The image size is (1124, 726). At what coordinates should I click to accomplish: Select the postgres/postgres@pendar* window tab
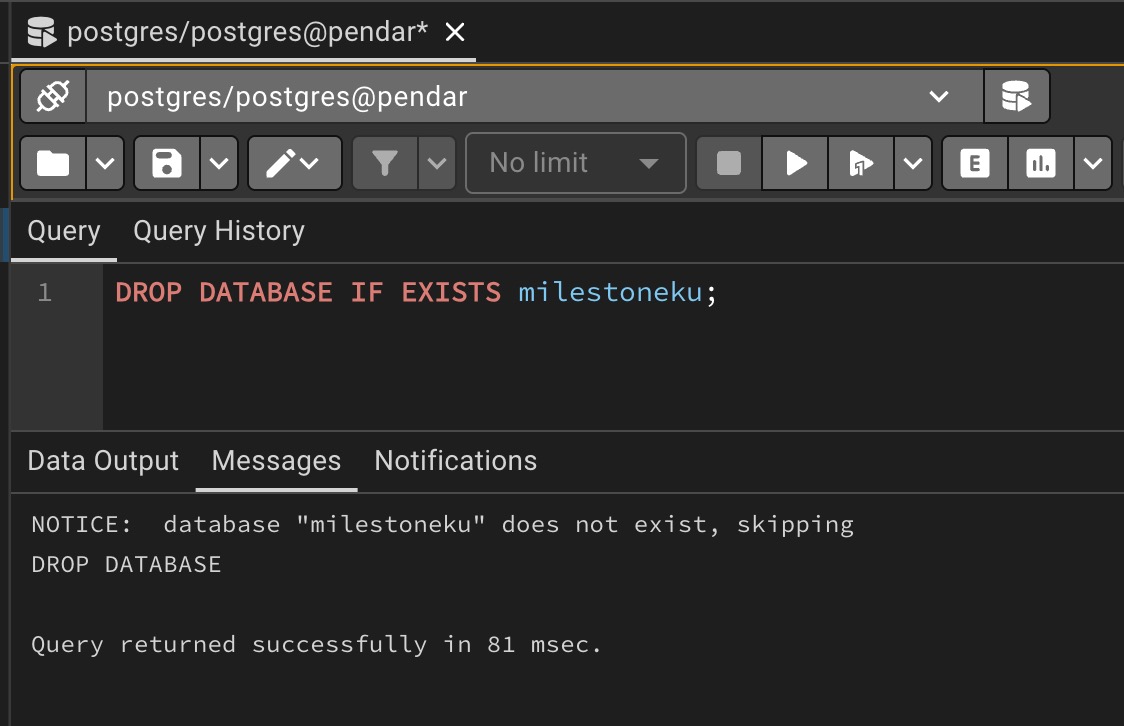[244, 32]
